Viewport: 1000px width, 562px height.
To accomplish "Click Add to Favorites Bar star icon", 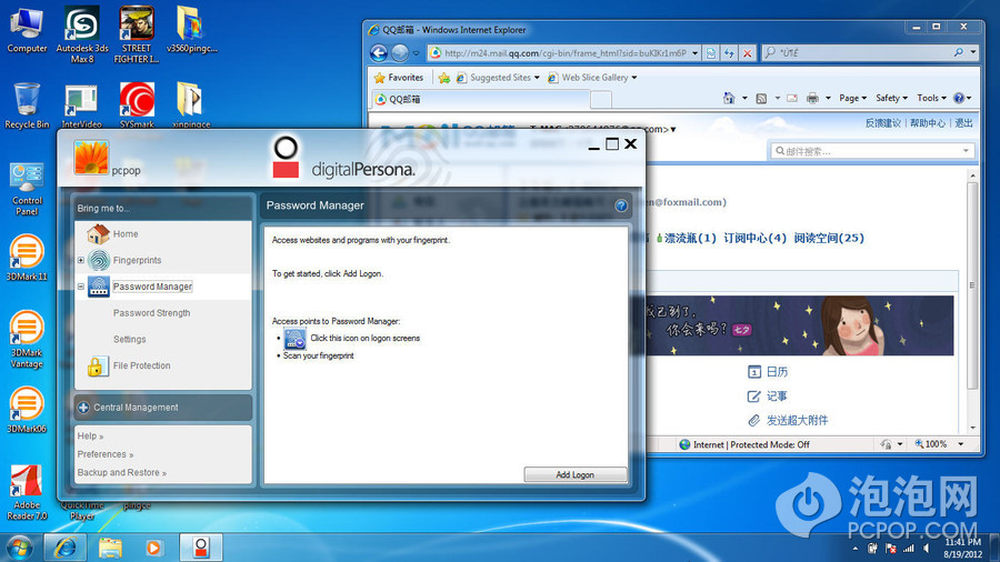I will 444,78.
